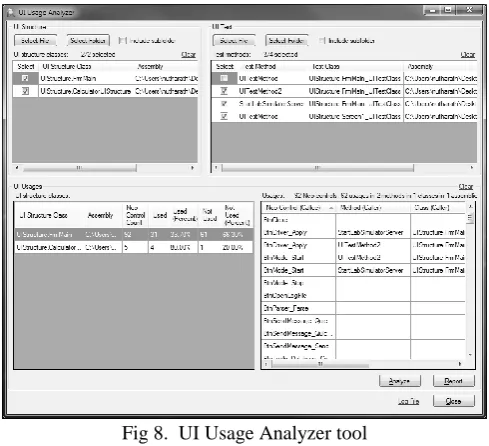Toggle select checkbox of the StartLabSimulatorServer test row
Viewport: 489px width, 446px height.
[224, 104]
